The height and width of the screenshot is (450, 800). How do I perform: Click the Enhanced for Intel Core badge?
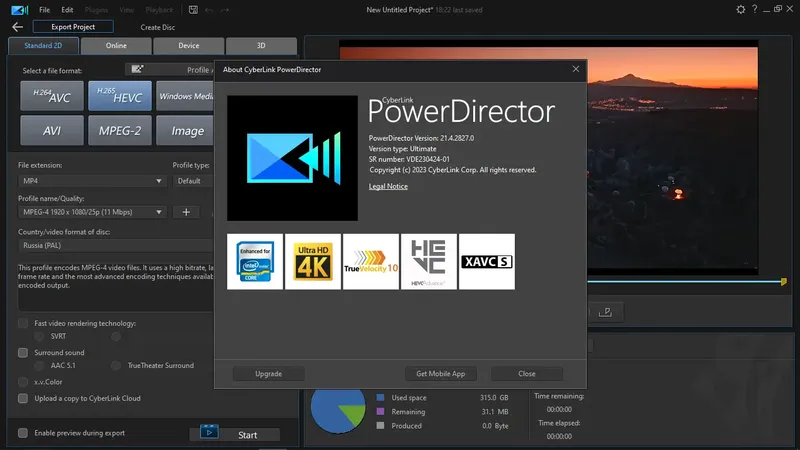click(x=255, y=262)
